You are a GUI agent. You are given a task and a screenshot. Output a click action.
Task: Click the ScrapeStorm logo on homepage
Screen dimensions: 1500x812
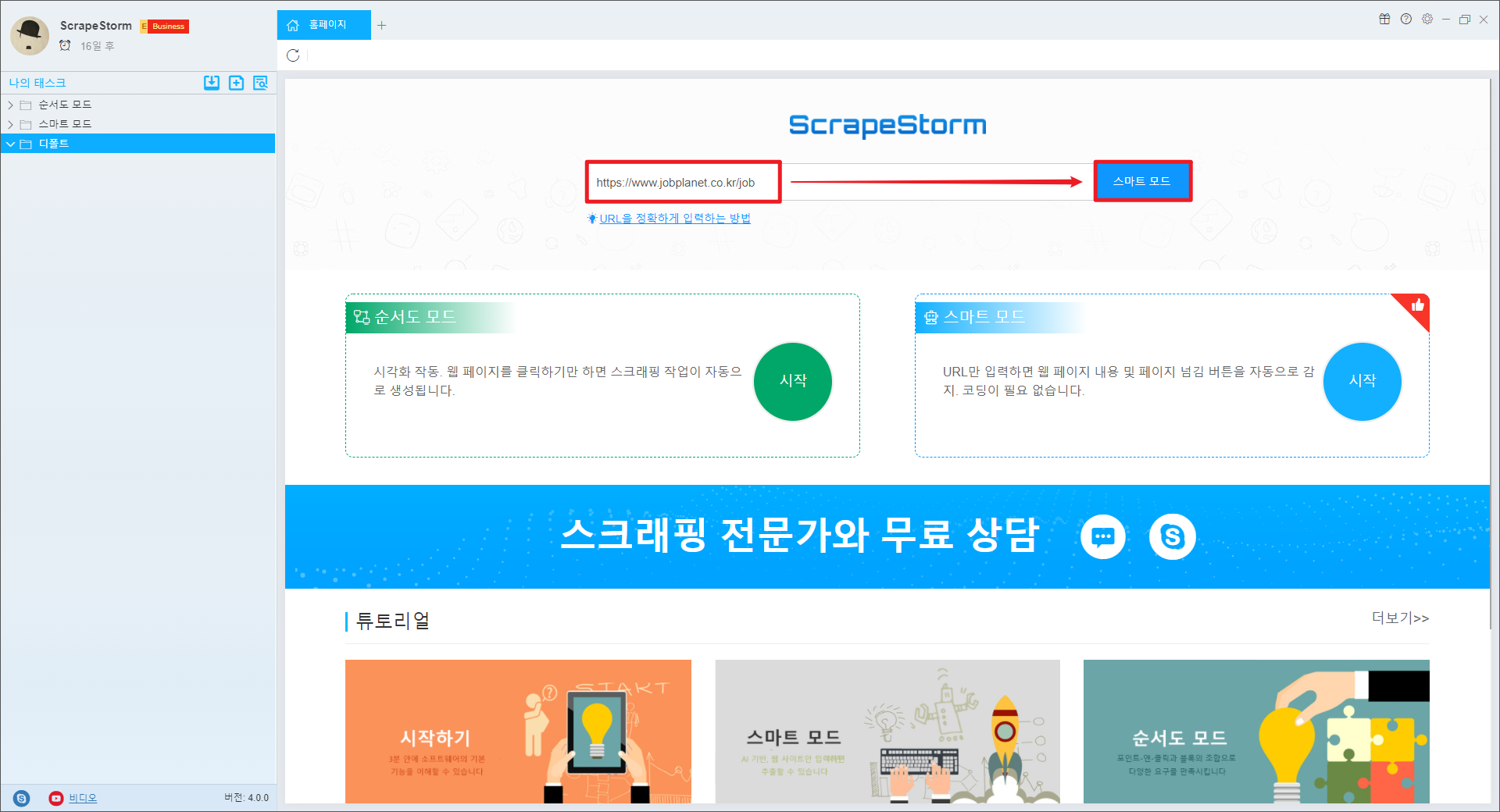pos(887,125)
